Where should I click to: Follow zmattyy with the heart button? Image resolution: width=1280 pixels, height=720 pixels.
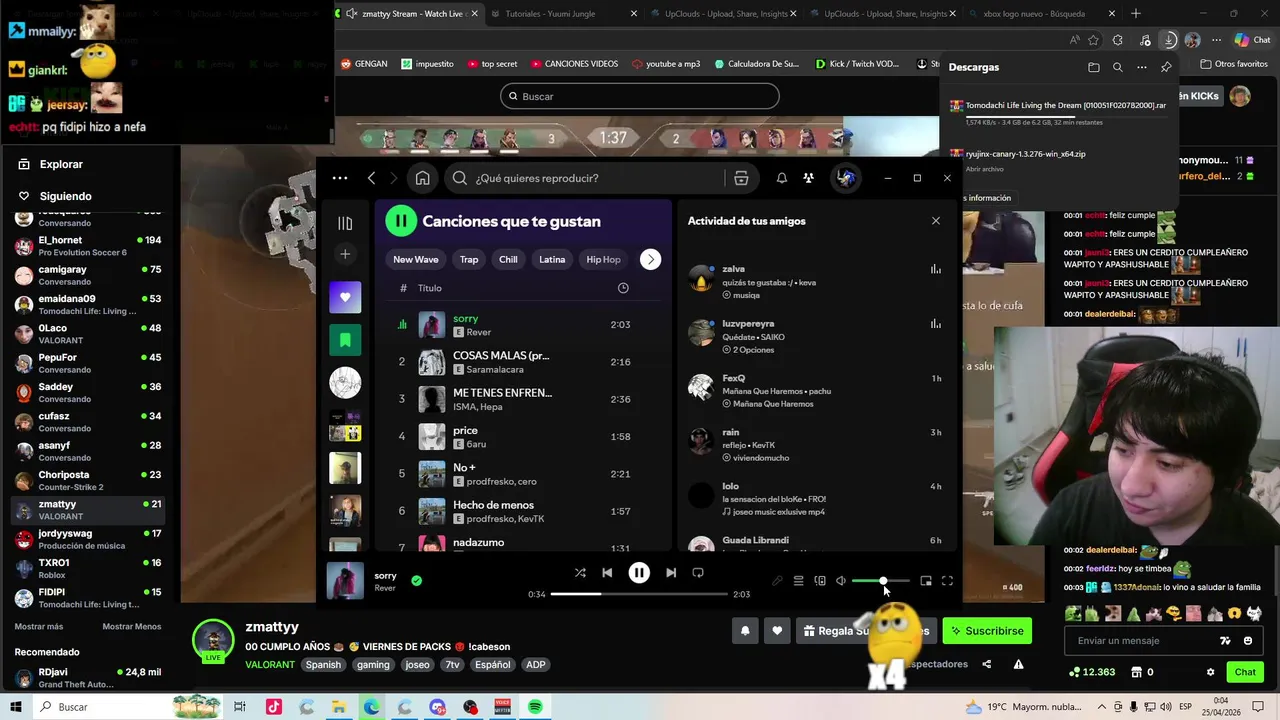click(777, 631)
